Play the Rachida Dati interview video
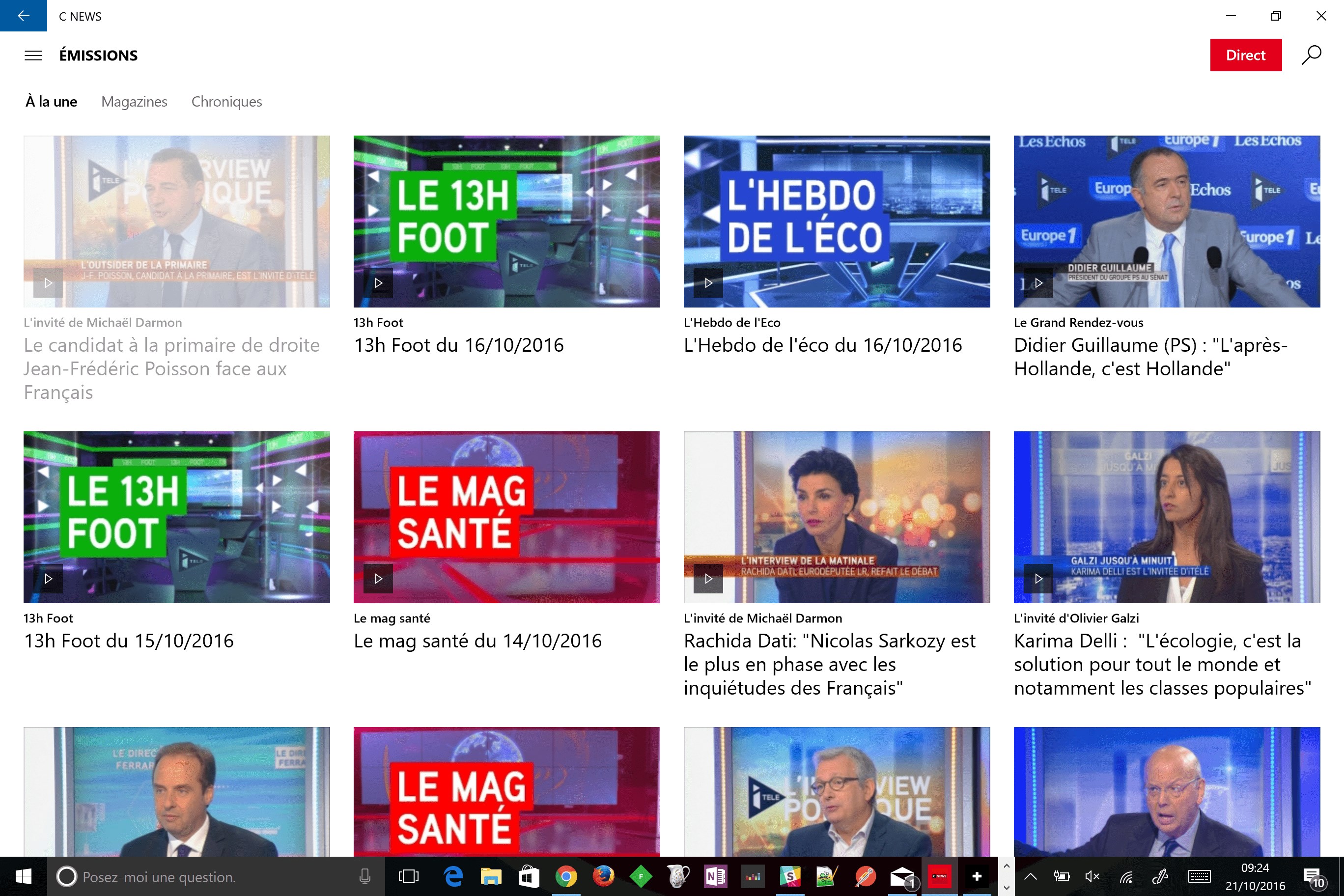Screen dimensions: 1344x896 pos(708,578)
